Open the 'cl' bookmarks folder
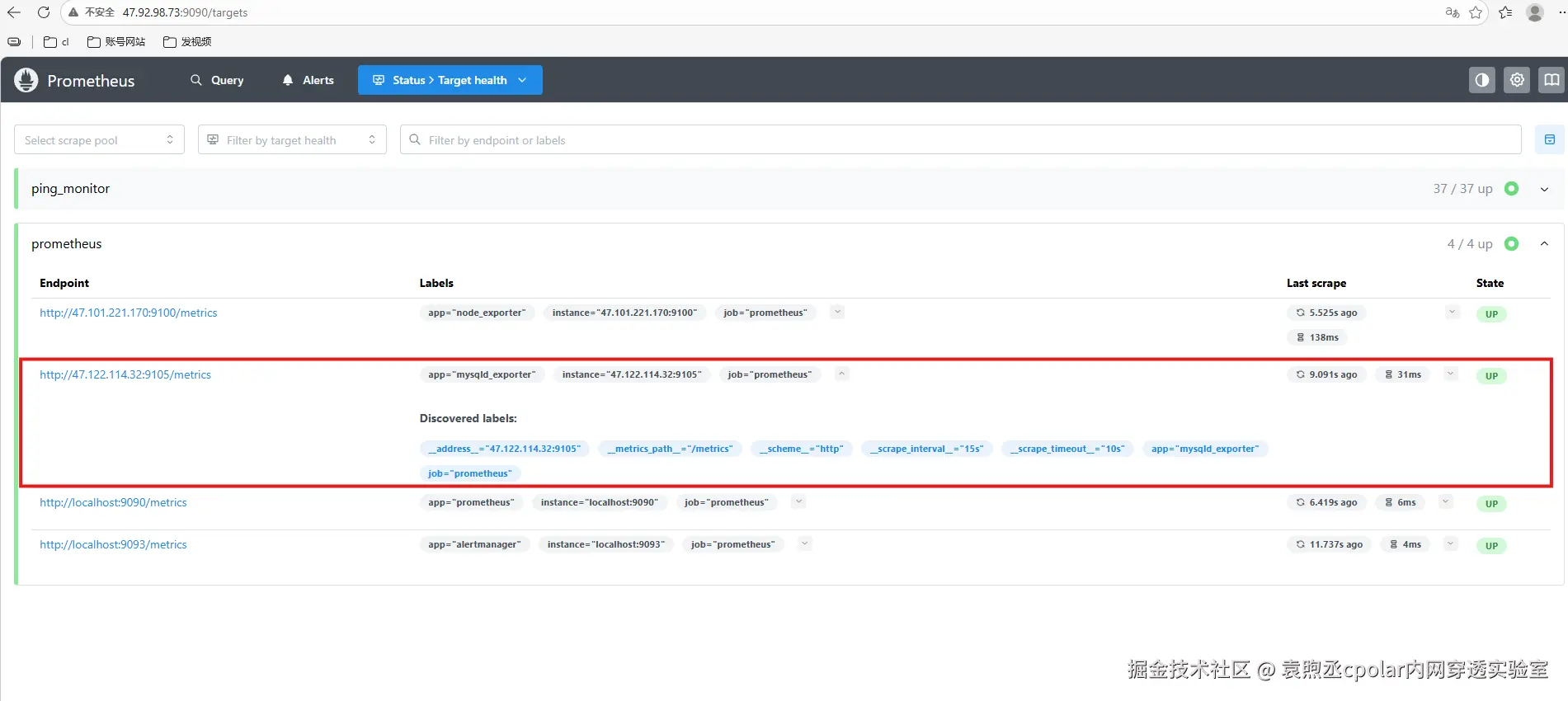The image size is (1568, 701). point(56,41)
